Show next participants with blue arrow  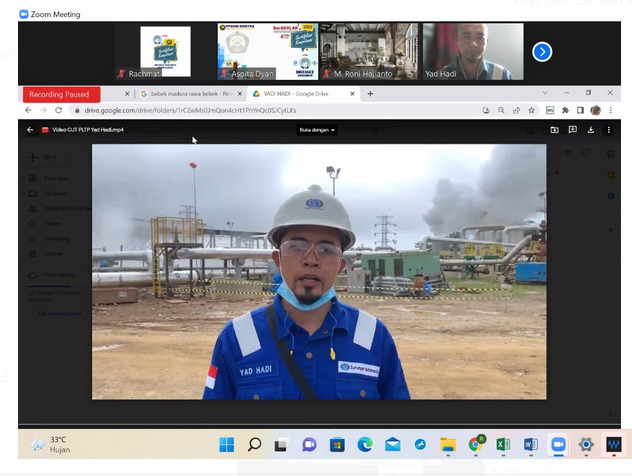click(542, 52)
